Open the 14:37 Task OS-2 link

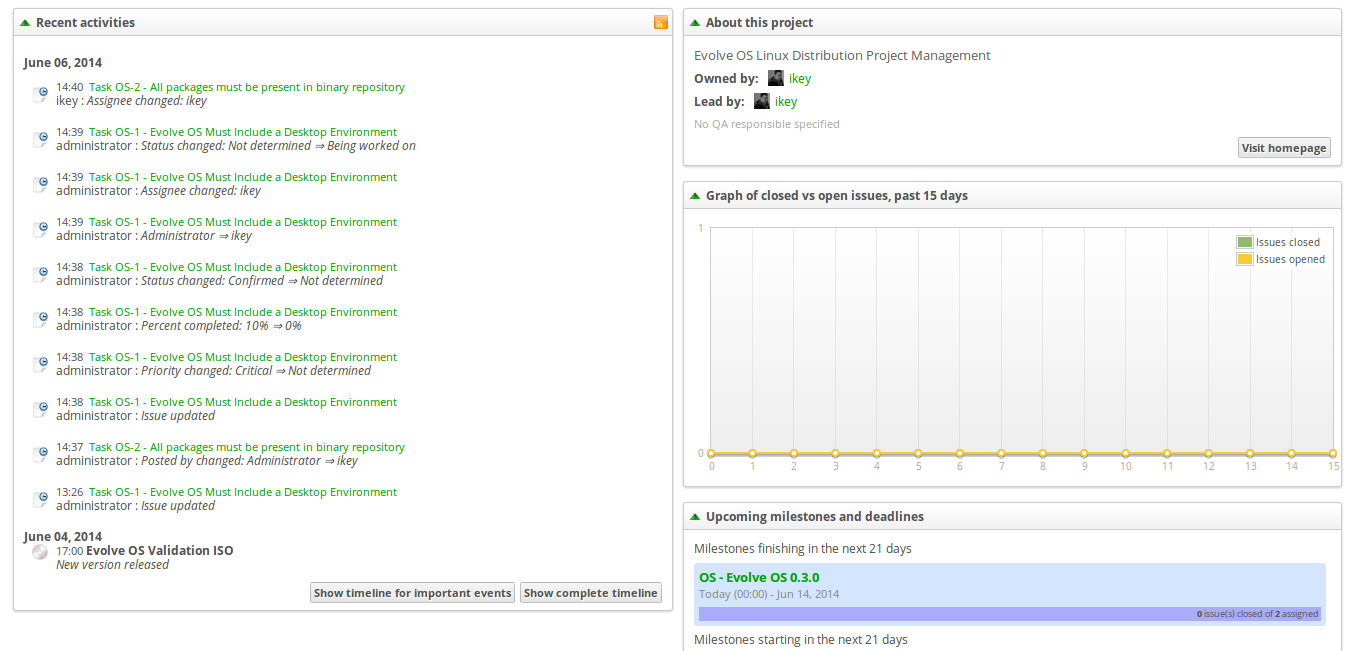(x=247, y=447)
